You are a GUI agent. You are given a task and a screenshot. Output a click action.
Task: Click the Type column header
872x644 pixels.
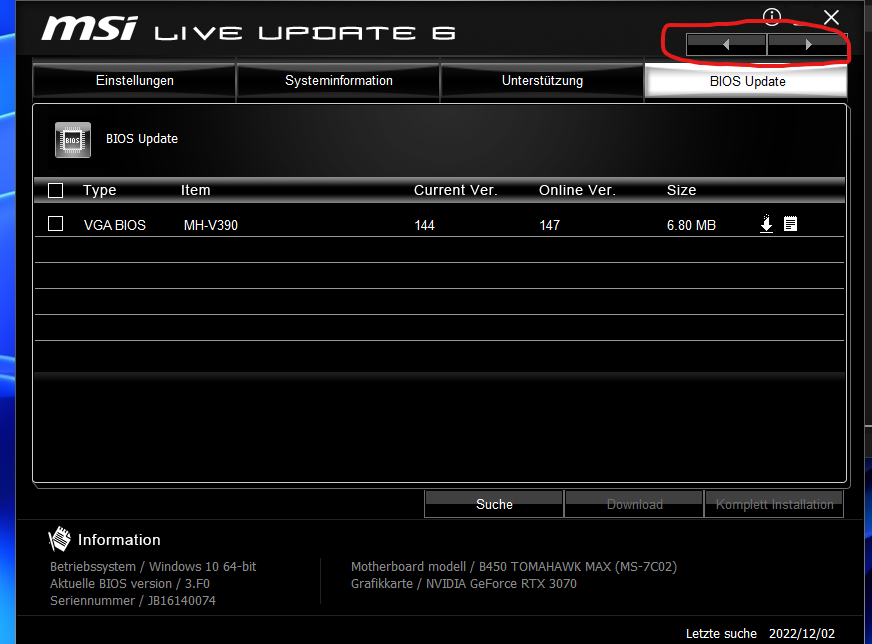(x=100, y=190)
